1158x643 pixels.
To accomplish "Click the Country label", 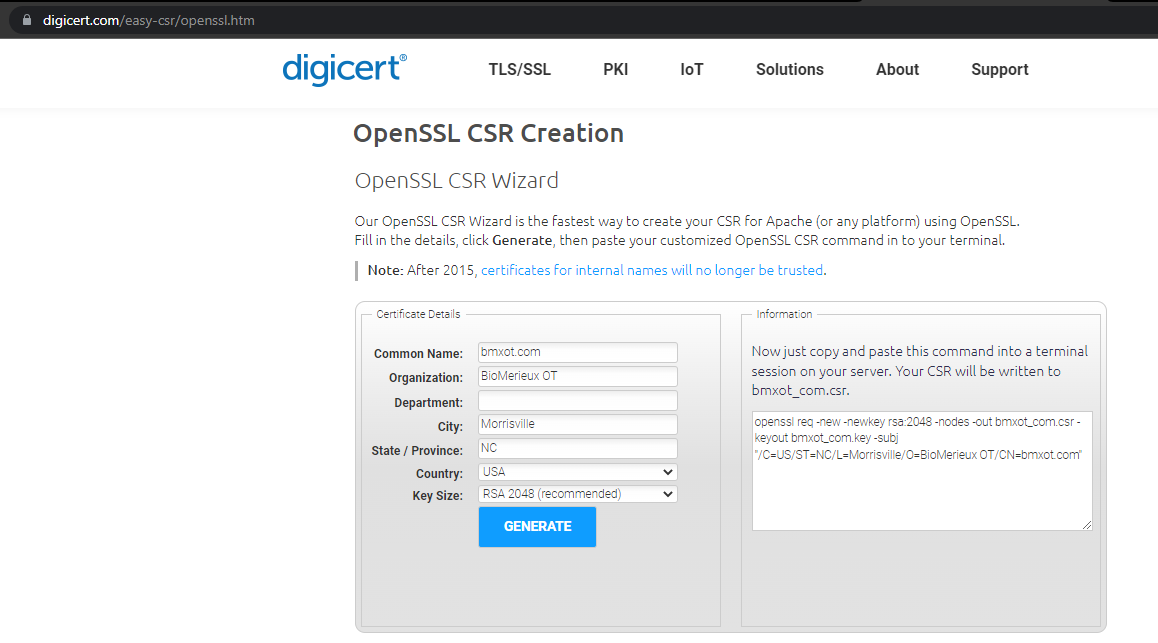I will pyautogui.click(x=439, y=474).
